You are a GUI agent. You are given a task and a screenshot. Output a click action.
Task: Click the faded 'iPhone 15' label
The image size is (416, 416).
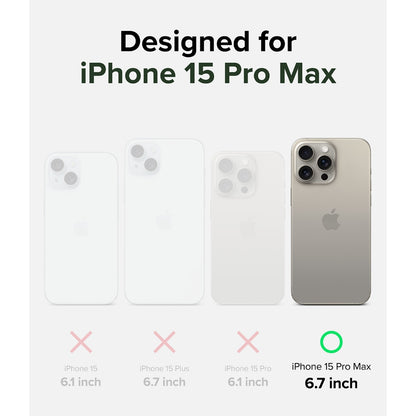tap(81, 369)
